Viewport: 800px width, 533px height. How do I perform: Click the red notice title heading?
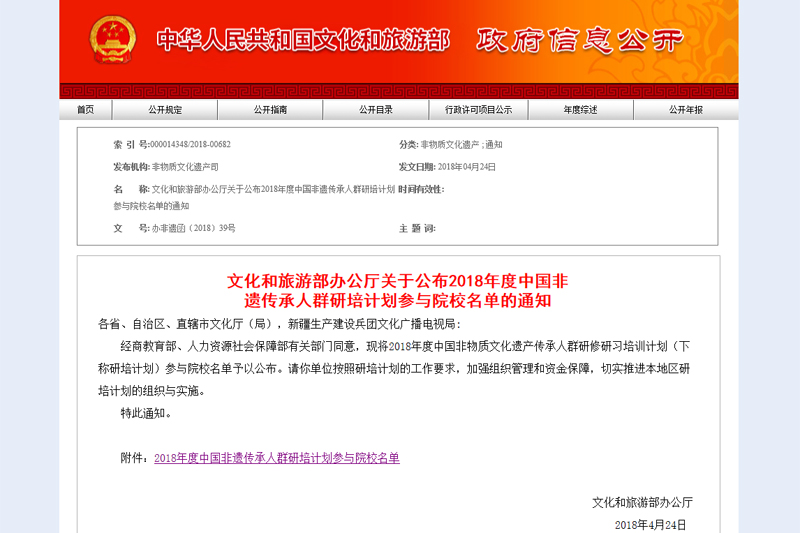tap(398, 290)
